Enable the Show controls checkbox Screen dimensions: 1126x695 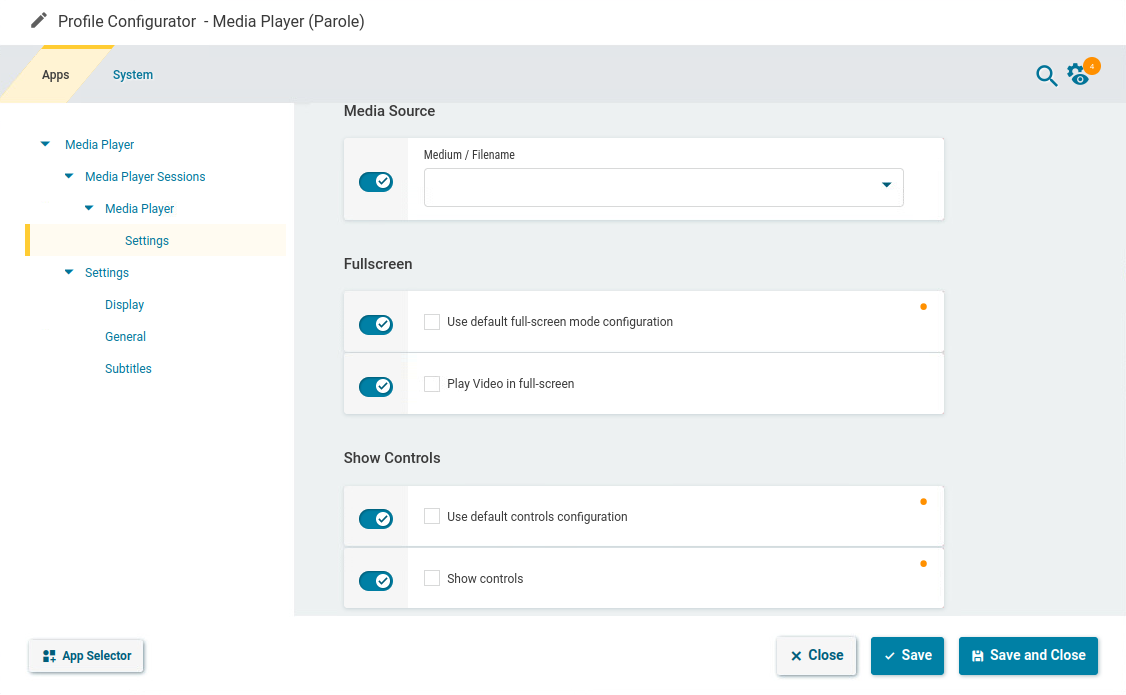point(432,578)
